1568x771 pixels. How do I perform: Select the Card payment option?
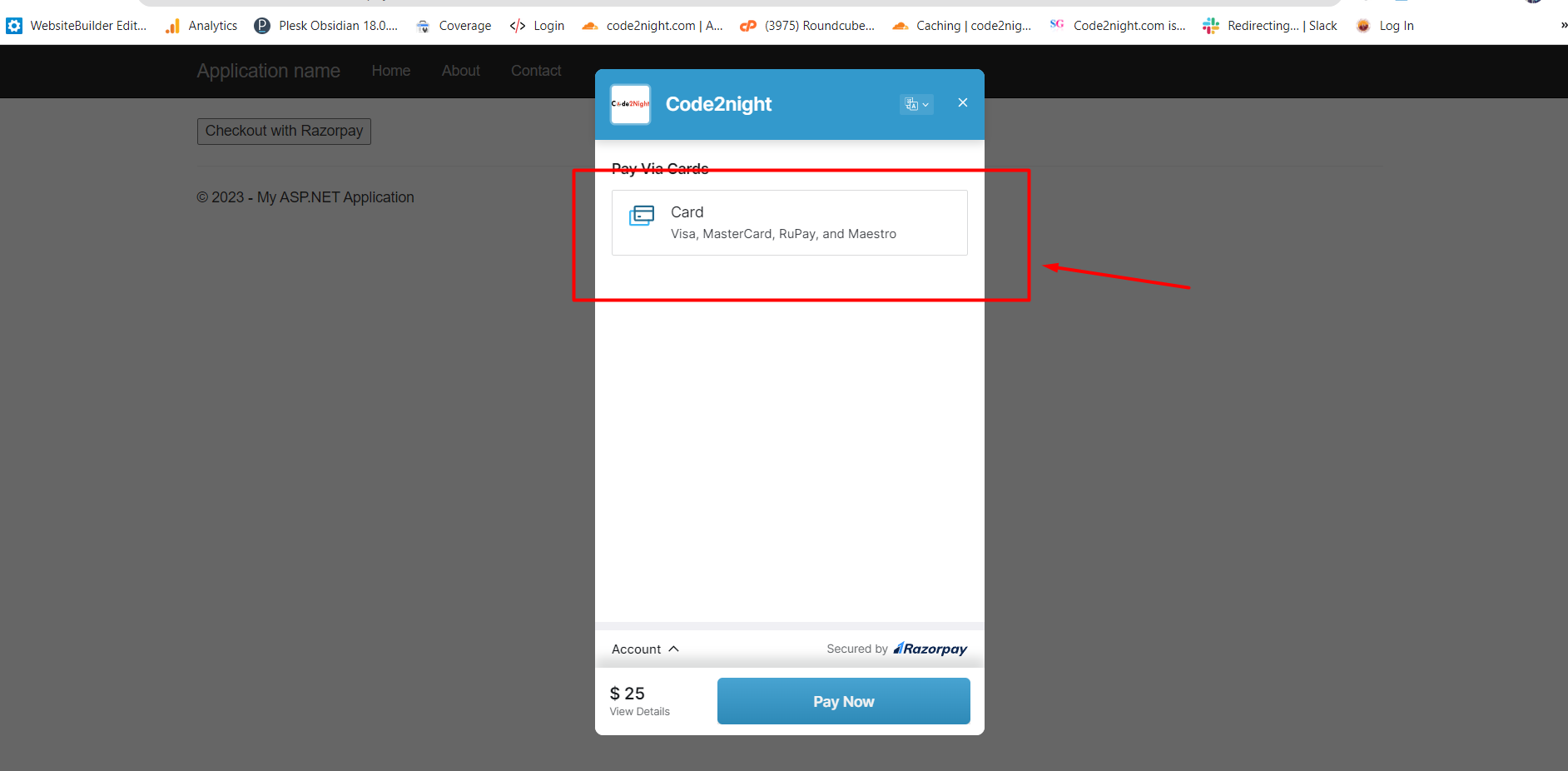point(789,222)
